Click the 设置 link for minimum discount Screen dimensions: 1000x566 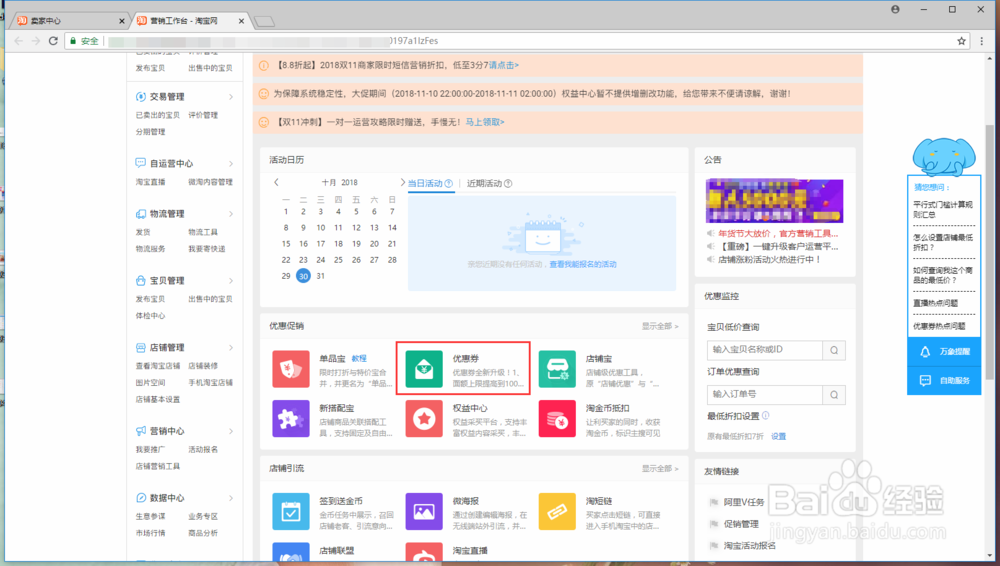779,436
